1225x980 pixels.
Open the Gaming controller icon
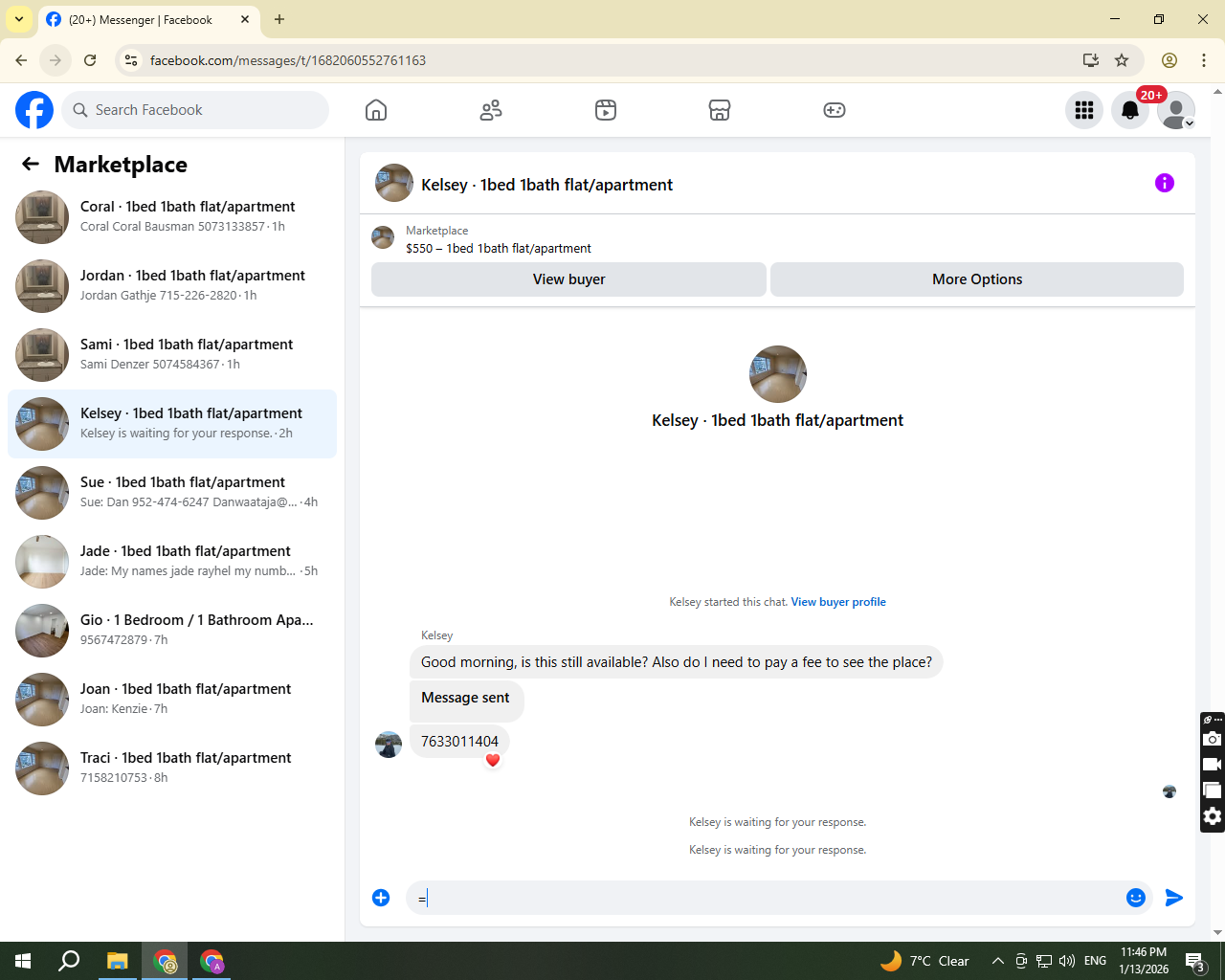(835, 110)
